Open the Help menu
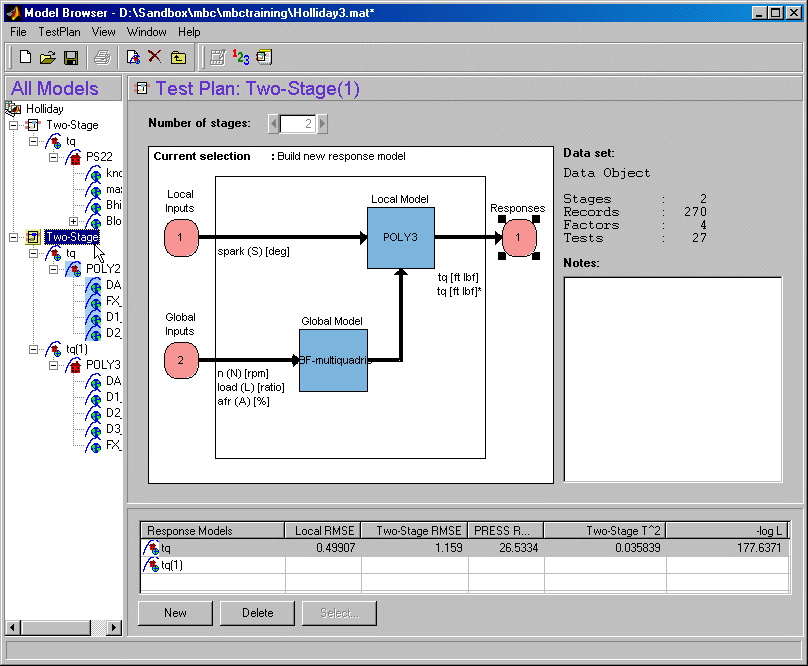 189,32
